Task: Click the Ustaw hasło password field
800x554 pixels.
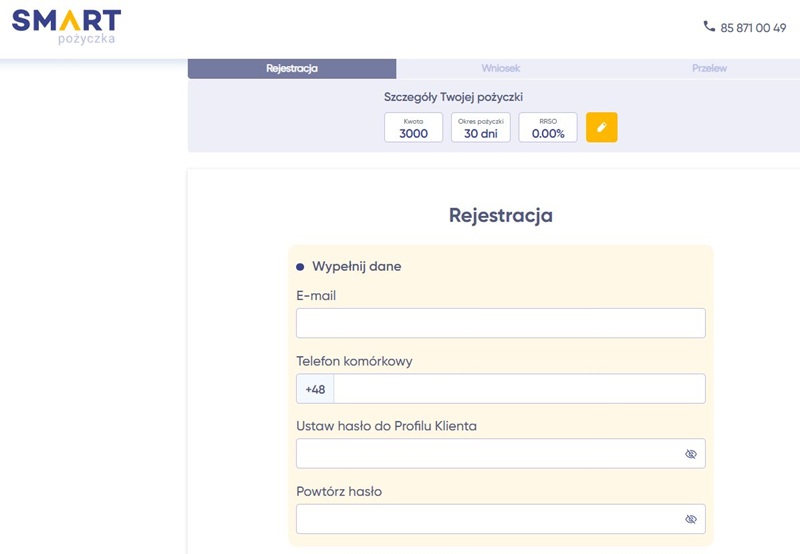Action: [x=485, y=454]
